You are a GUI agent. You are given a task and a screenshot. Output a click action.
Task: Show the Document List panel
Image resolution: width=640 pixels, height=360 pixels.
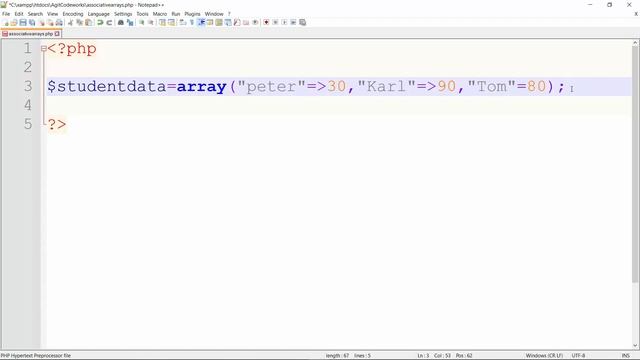pos(228,22)
